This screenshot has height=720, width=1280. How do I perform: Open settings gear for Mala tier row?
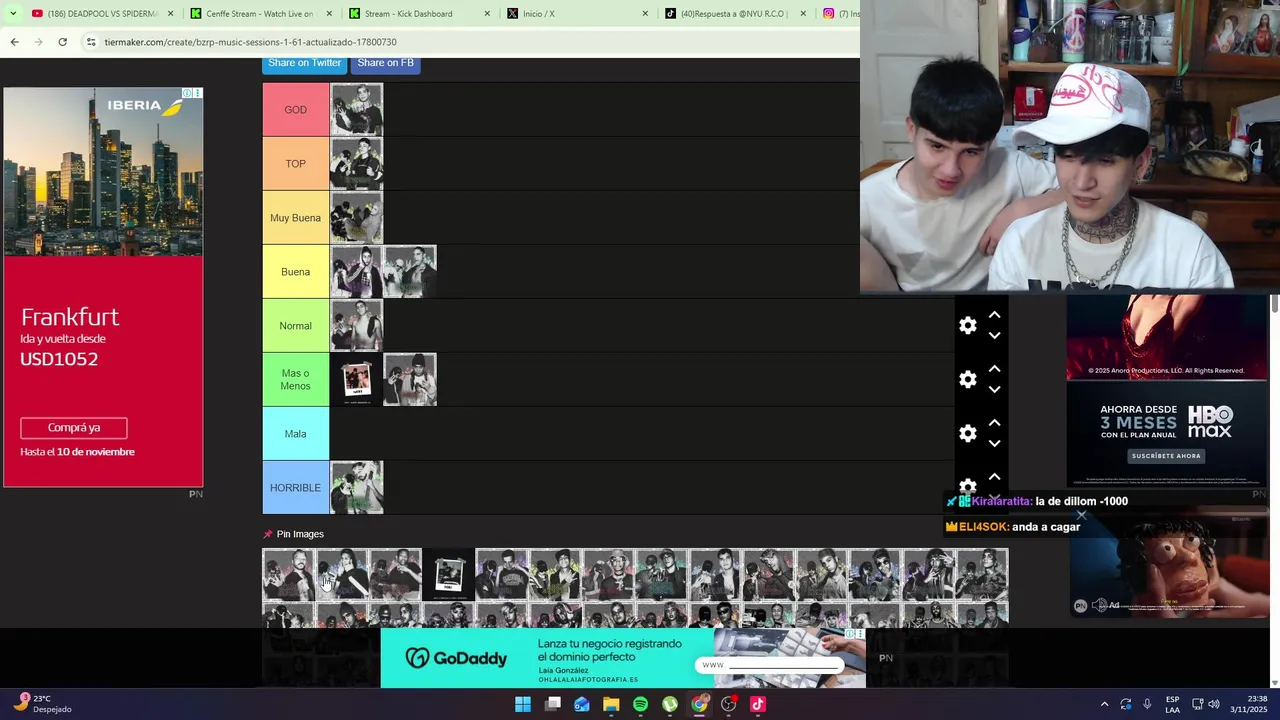pos(967,433)
